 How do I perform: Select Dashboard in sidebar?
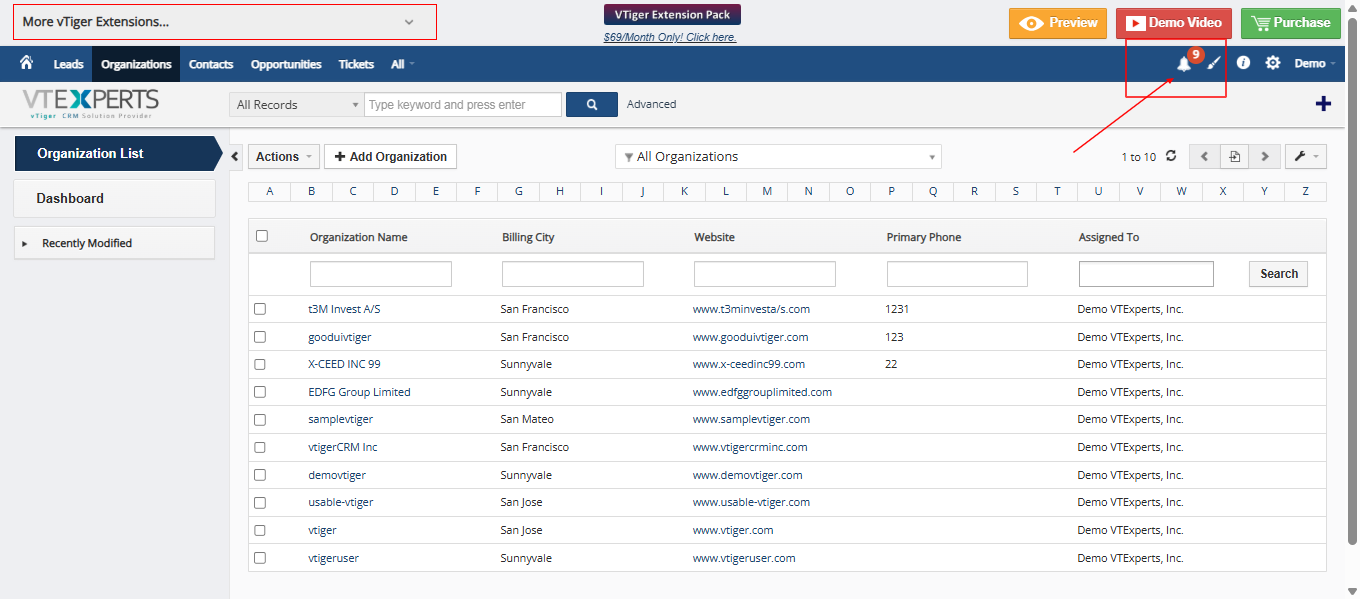pos(114,198)
